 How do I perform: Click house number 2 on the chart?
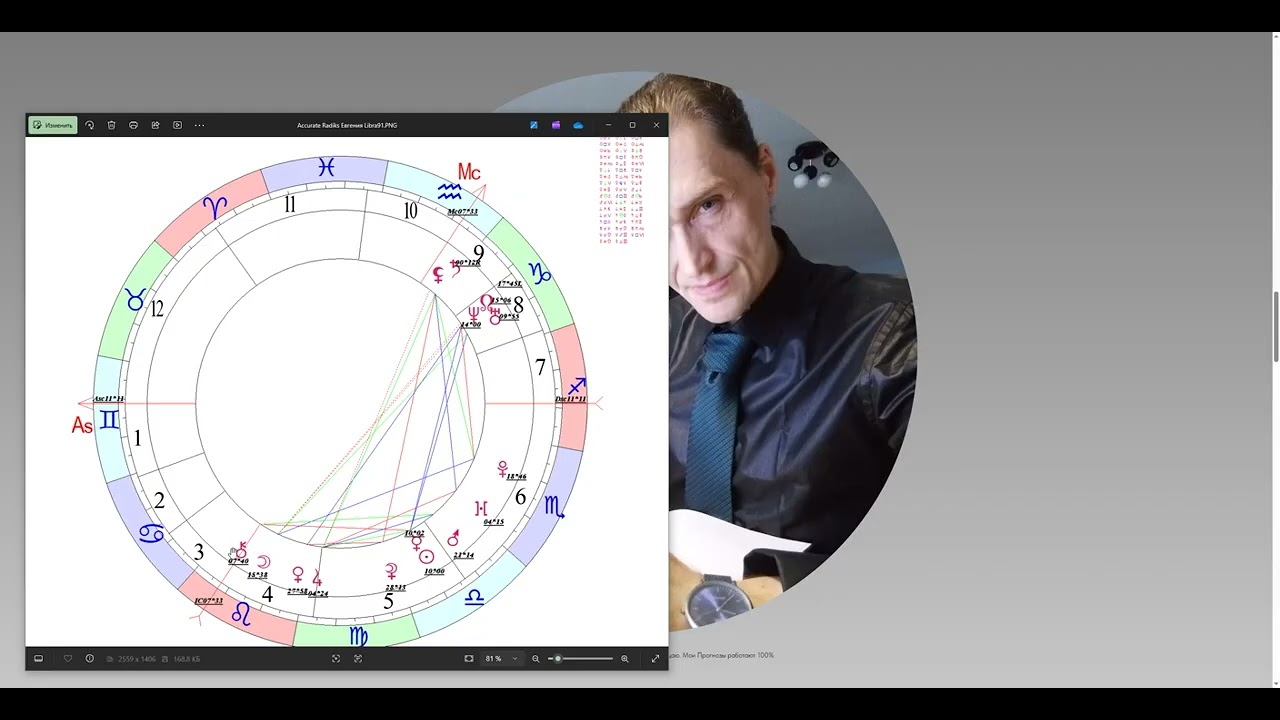[159, 502]
